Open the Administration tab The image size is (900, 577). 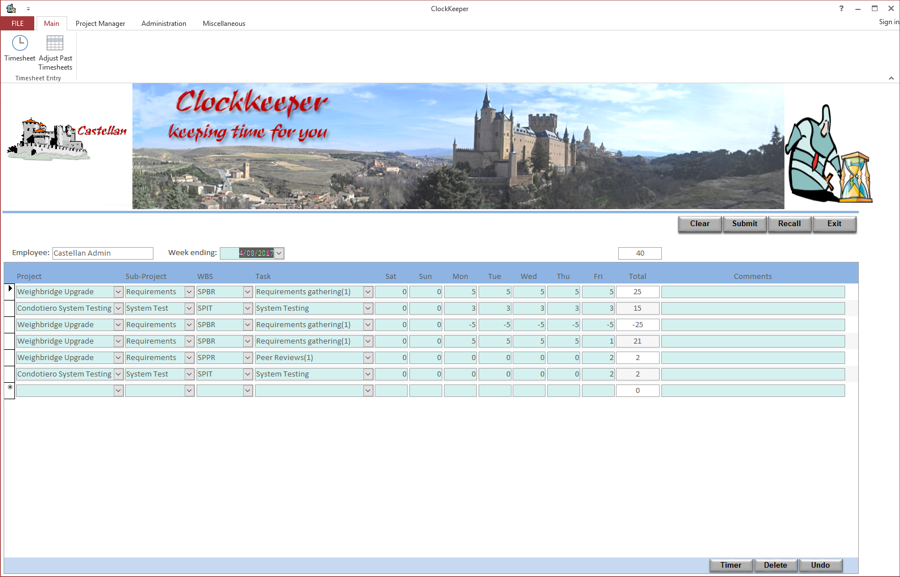pyautogui.click(x=164, y=24)
